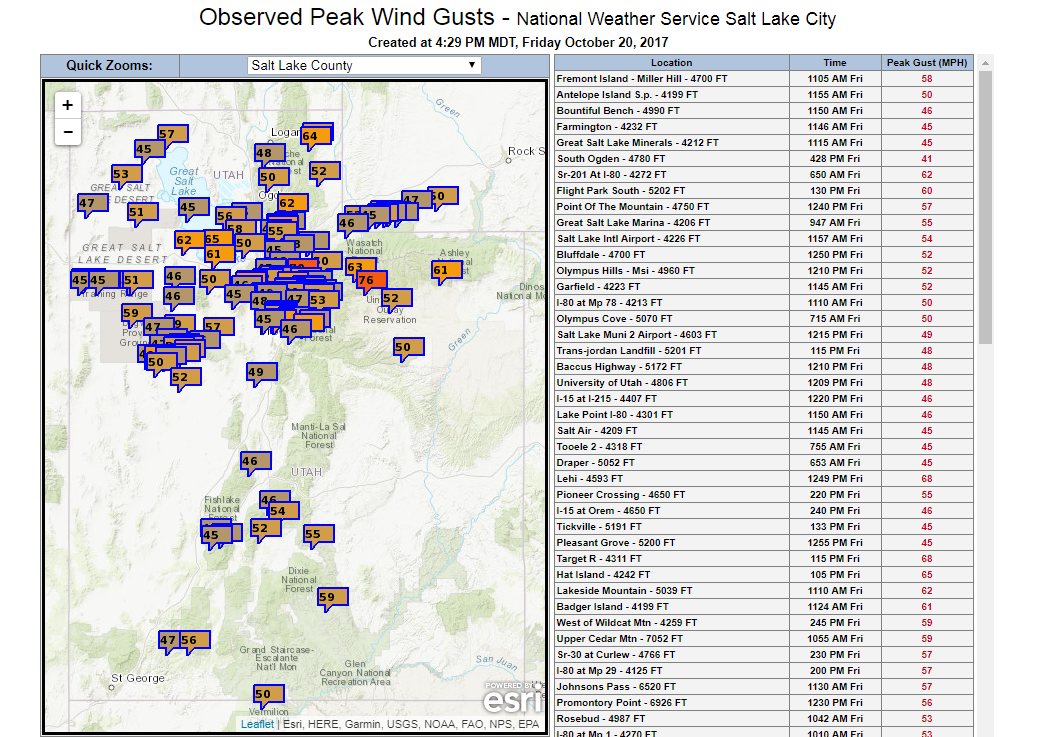This screenshot has width=1044, height=737.
Task: Open the 49 mph gust marker
Action: point(258,372)
